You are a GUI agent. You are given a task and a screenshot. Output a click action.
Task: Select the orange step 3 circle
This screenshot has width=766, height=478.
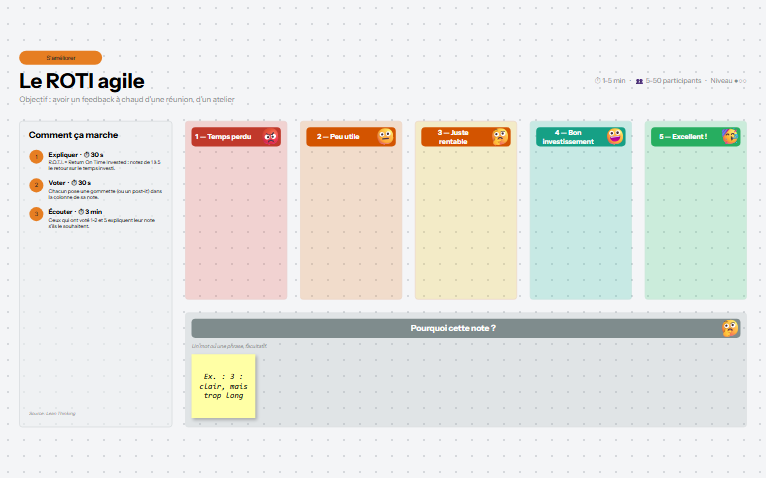[36, 214]
